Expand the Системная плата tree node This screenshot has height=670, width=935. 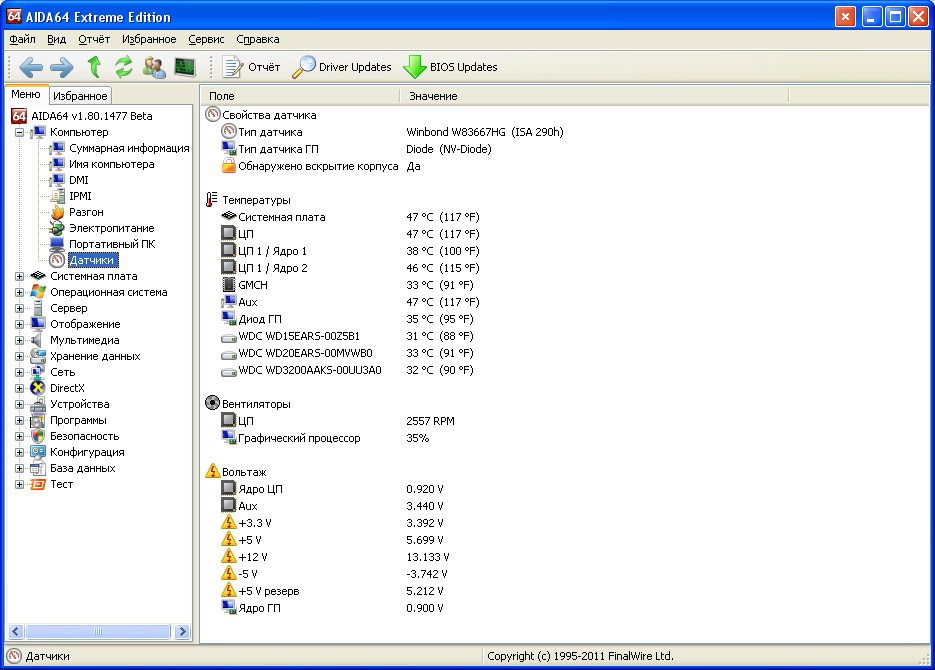pyautogui.click(x=19, y=276)
